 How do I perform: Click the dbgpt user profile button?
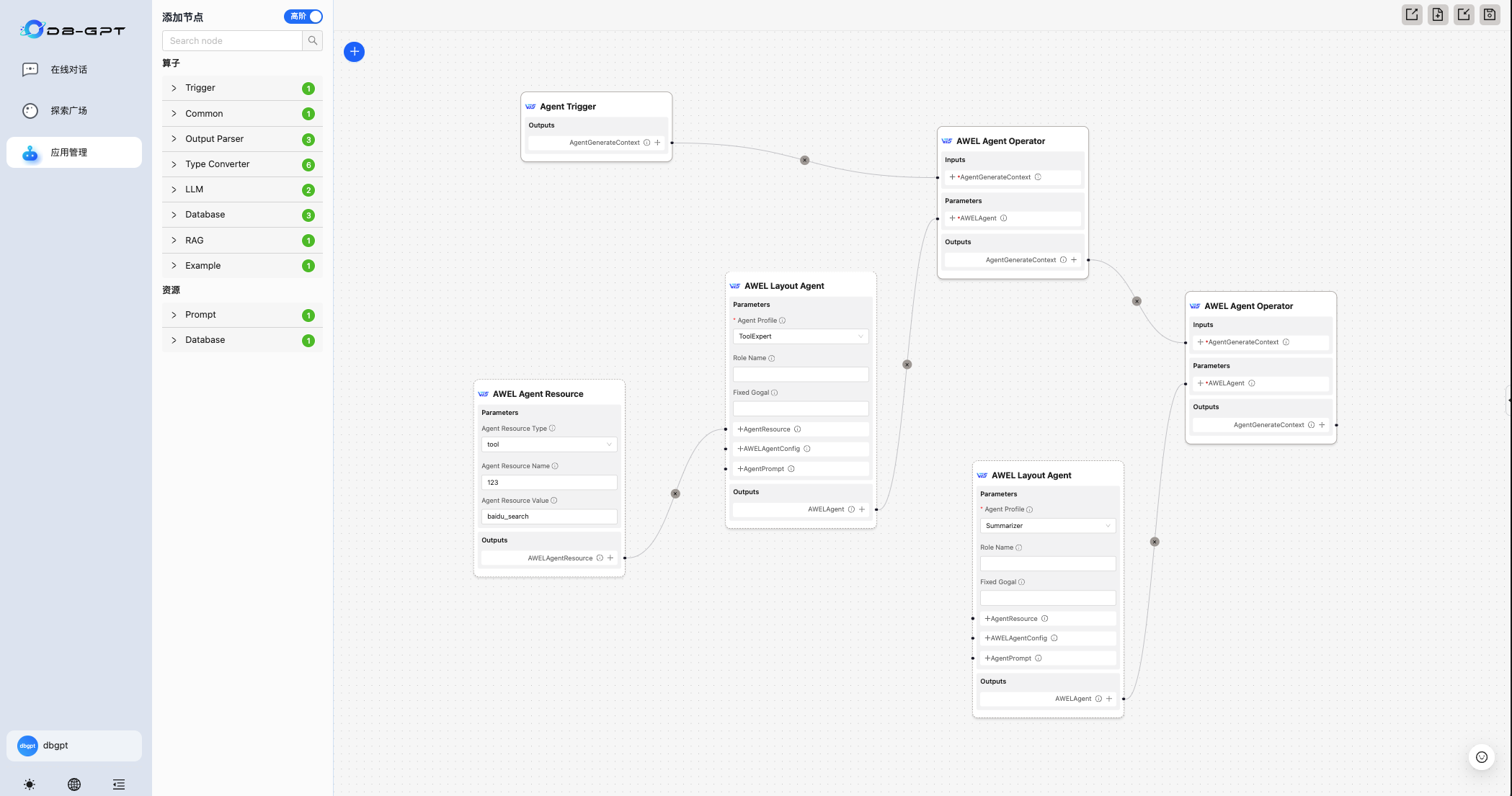pos(74,746)
